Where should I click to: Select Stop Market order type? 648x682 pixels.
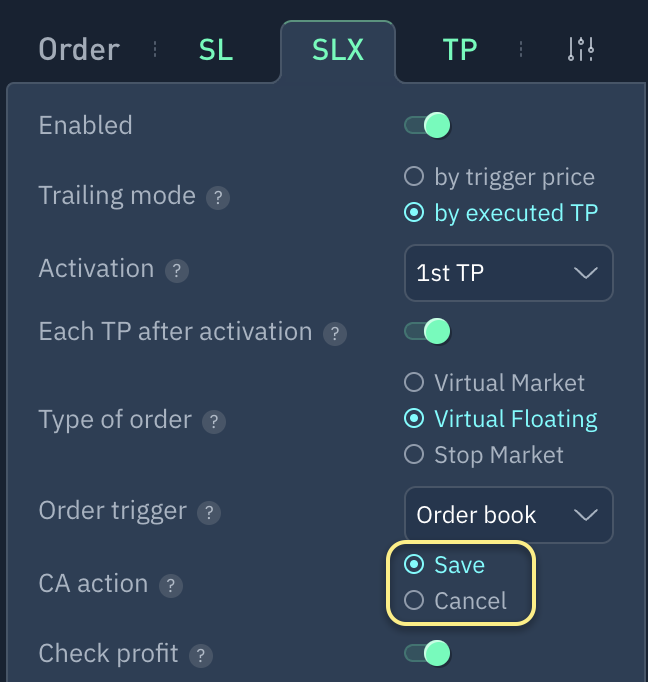(414, 455)
